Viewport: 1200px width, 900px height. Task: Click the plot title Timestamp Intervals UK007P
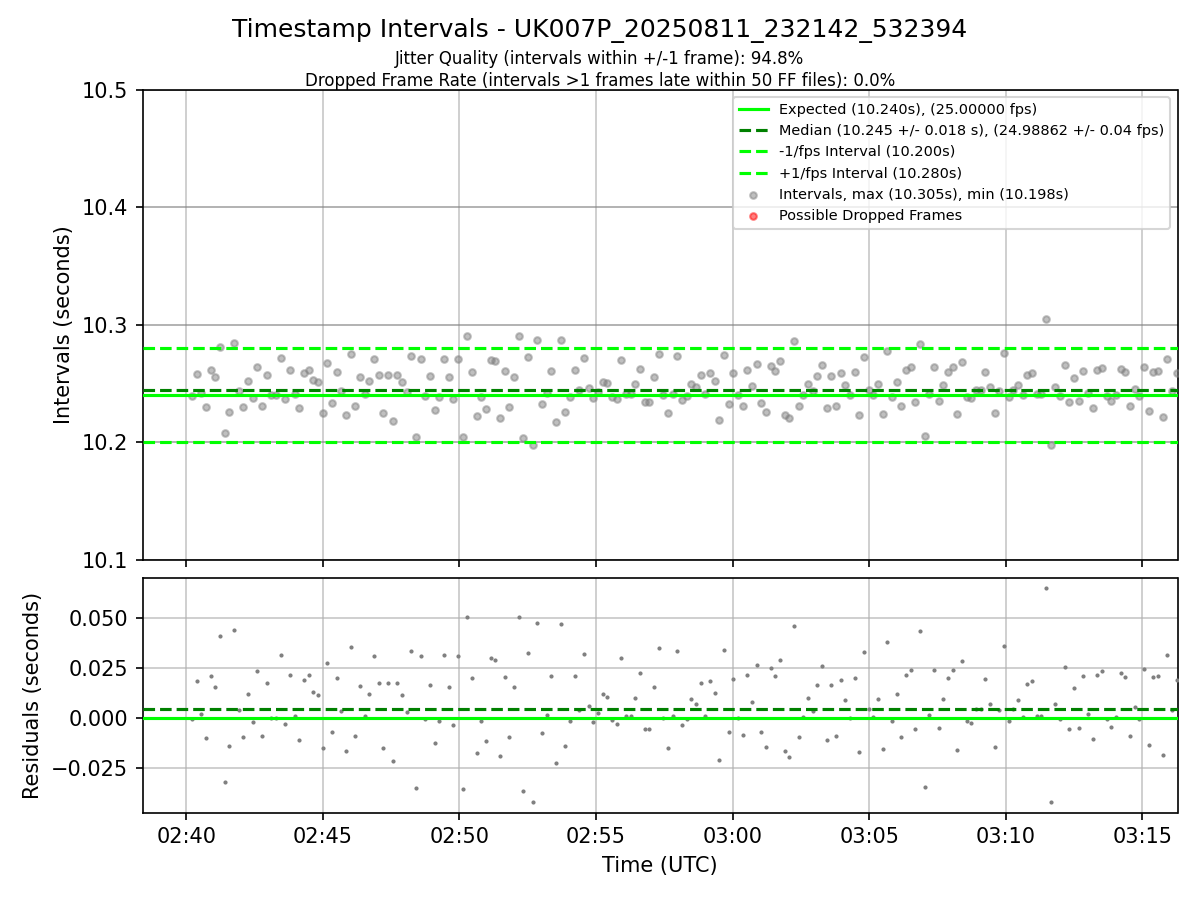pos(599,29)
